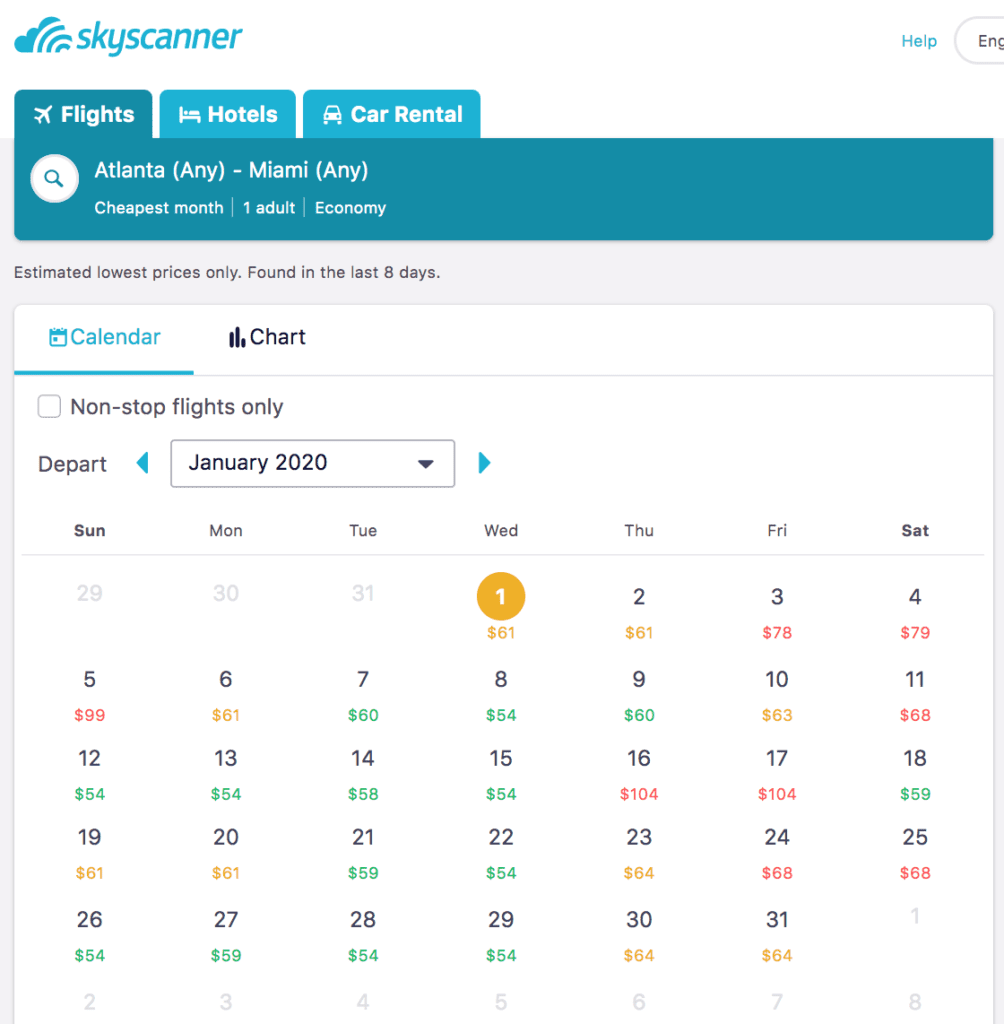Pick the highlighted January 1 date
Screen dimensions: 1004x1024
point(500,595)
